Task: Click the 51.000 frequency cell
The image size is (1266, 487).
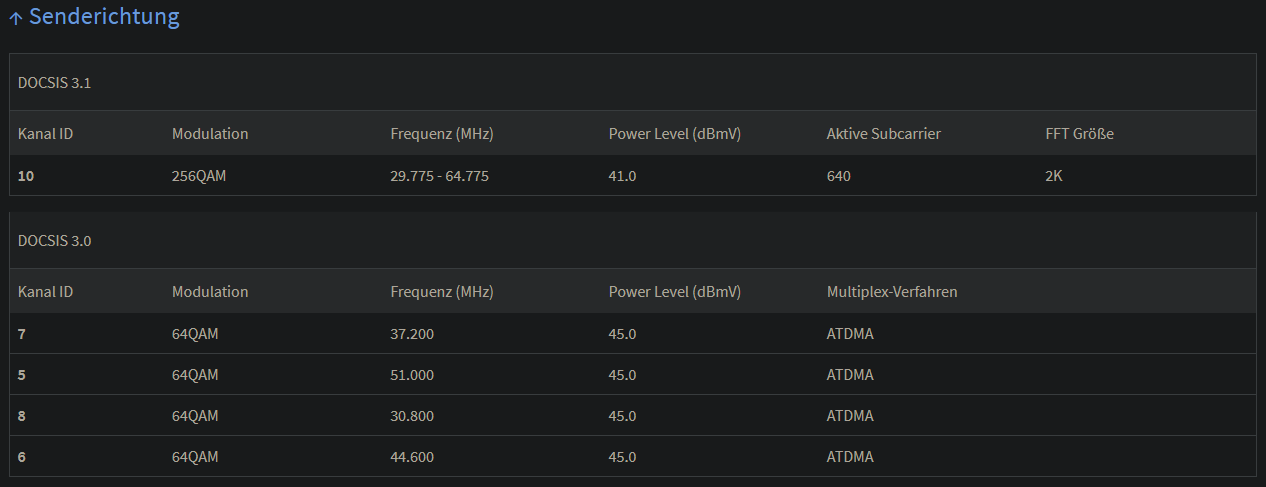Action: tap(412, 375)
